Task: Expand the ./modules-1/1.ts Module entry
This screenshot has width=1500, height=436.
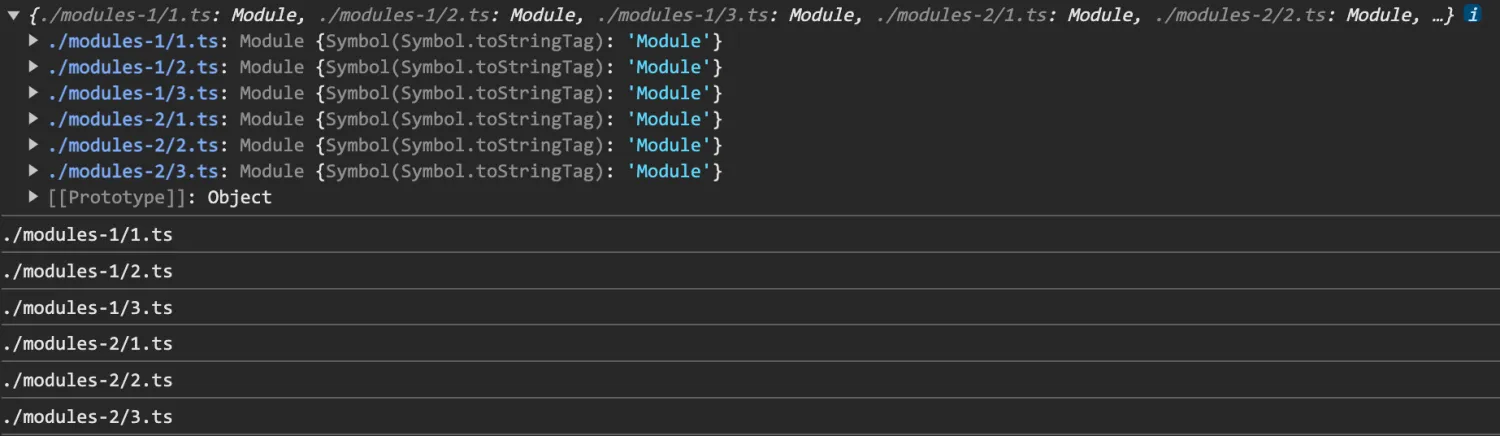Action: pos(34,41)
